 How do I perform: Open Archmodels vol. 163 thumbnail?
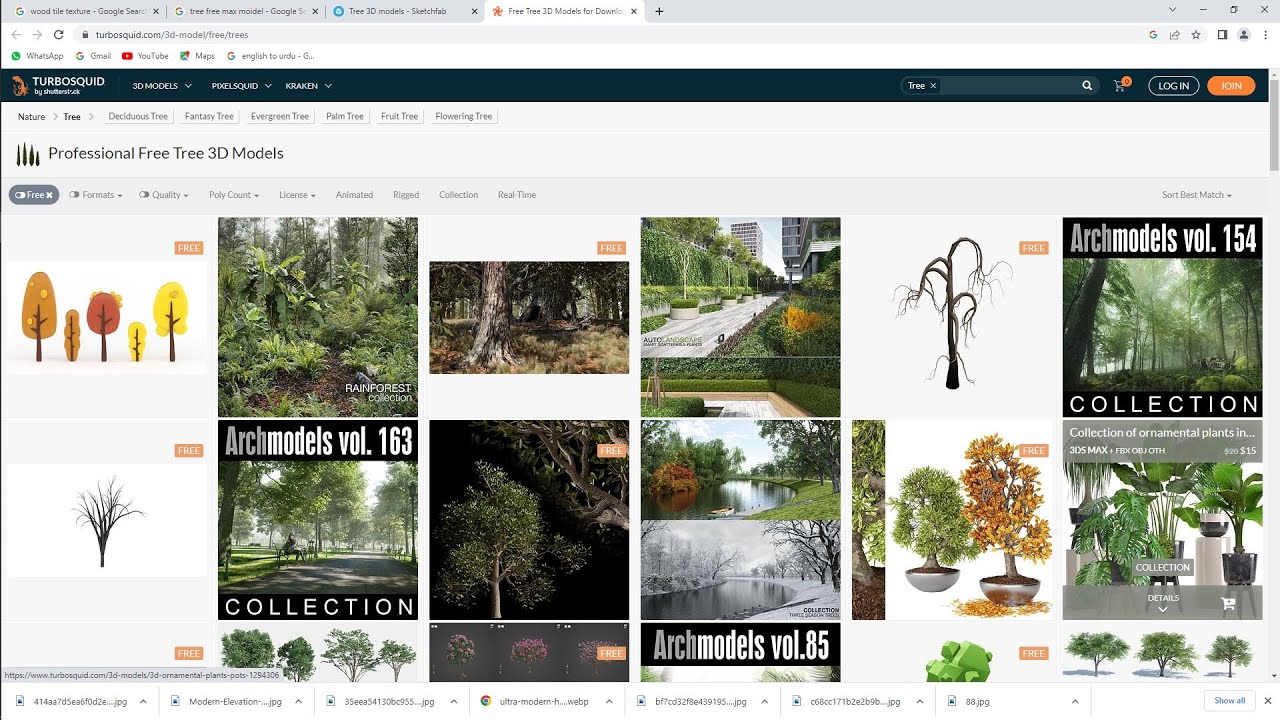[318, 520]
